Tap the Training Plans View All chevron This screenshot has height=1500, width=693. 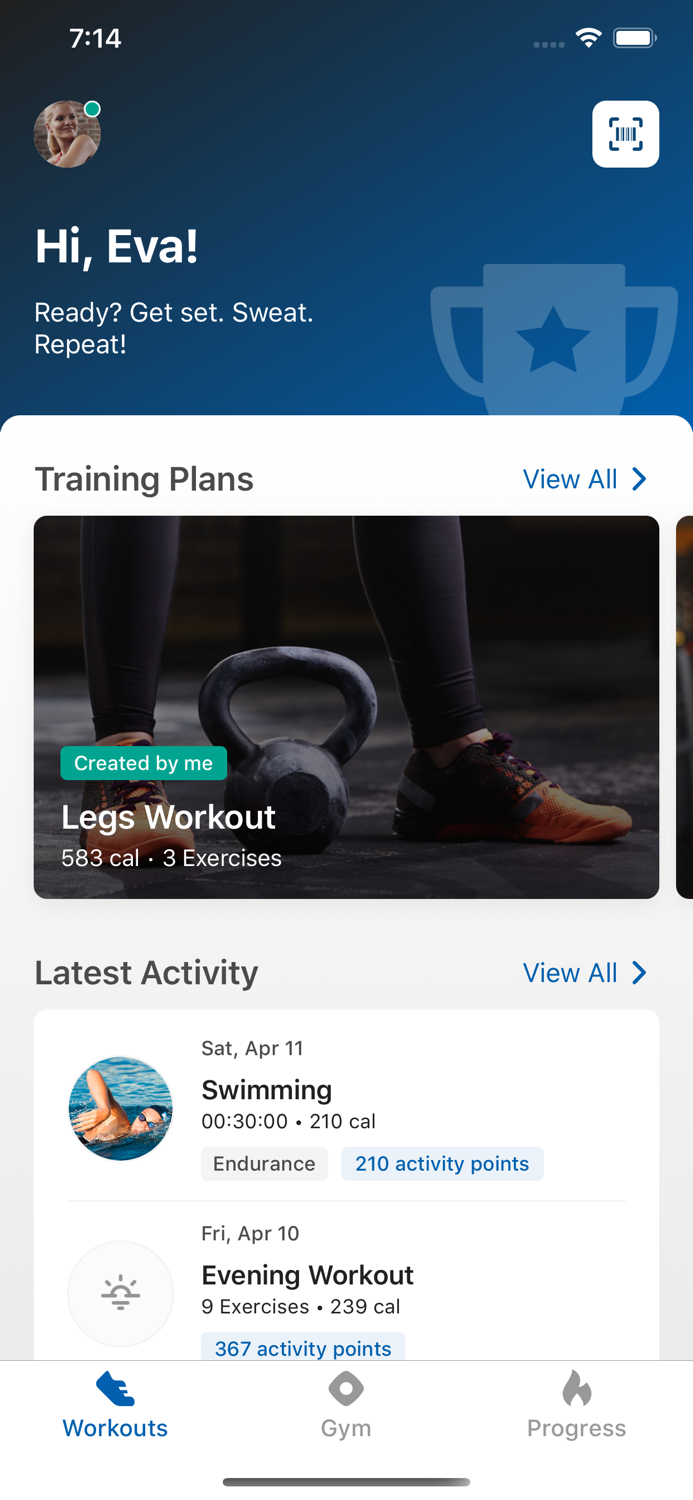point(639,479)
